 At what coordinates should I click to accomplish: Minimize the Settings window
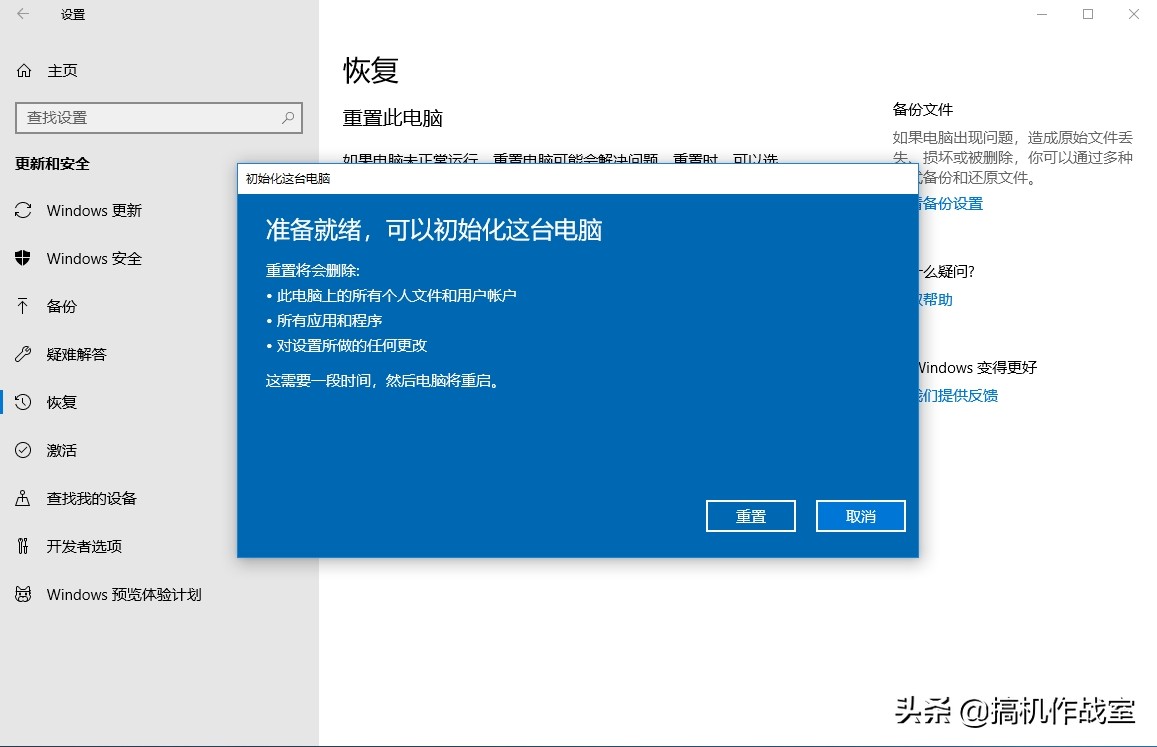(x=1041, y=14)
